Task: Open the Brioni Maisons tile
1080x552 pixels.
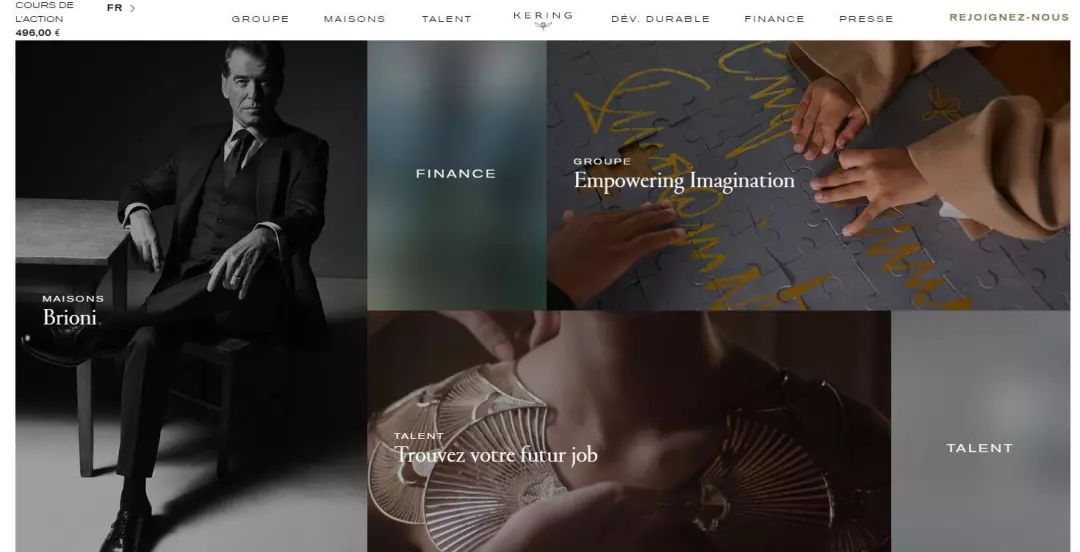Action: [191, 296]
